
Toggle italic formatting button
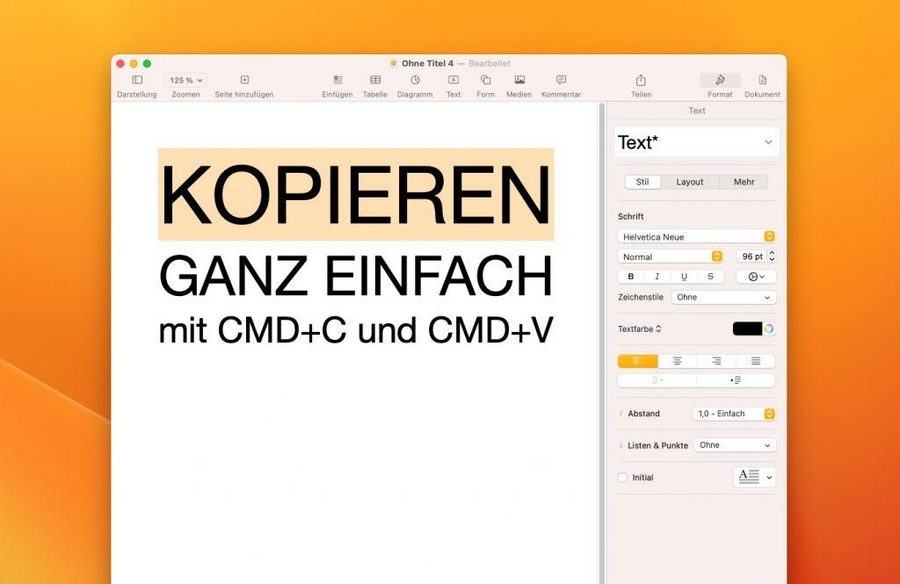pos(657,277)
